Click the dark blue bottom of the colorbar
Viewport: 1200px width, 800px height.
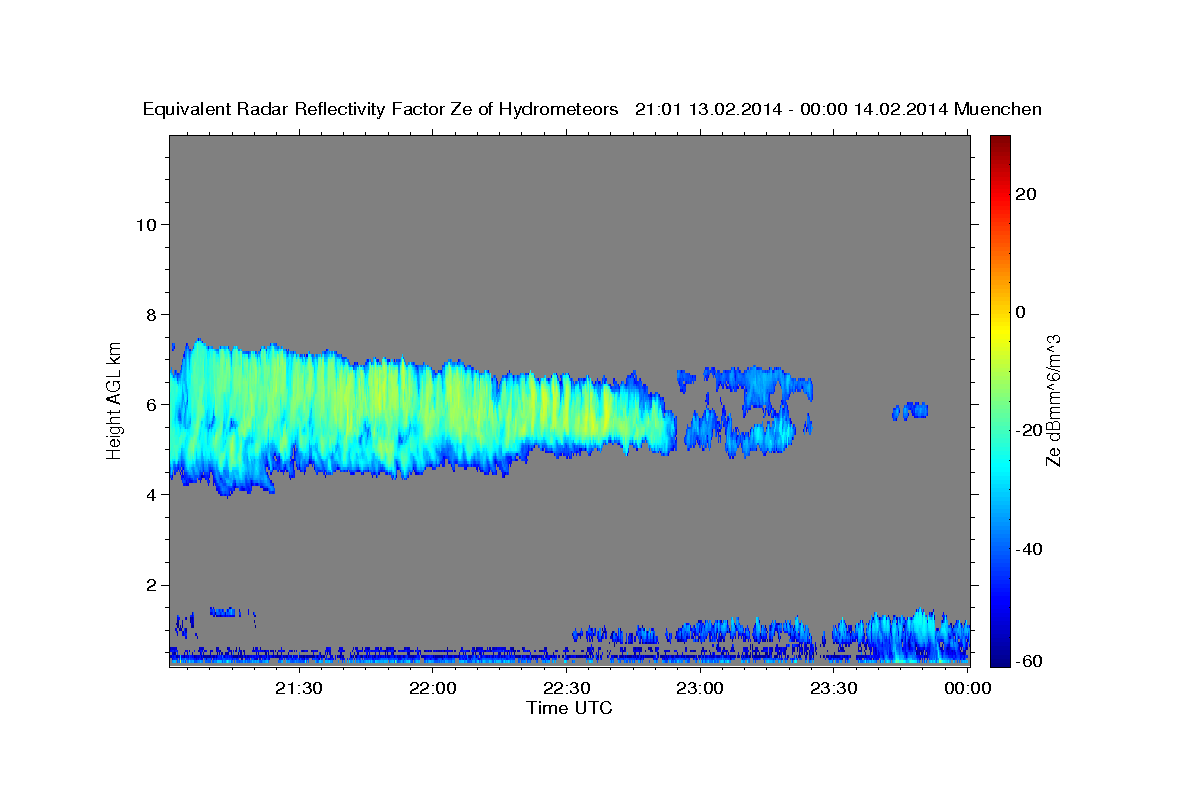pyautogui.click(x=999, y=655)
